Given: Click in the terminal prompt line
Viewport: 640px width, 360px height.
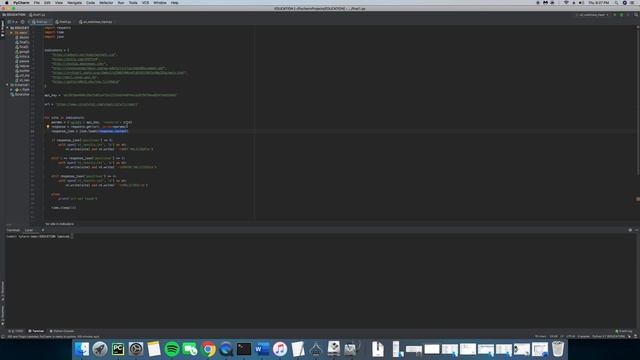Looking at the screenshot, I should pyautogui.click(x=40, y=236).
